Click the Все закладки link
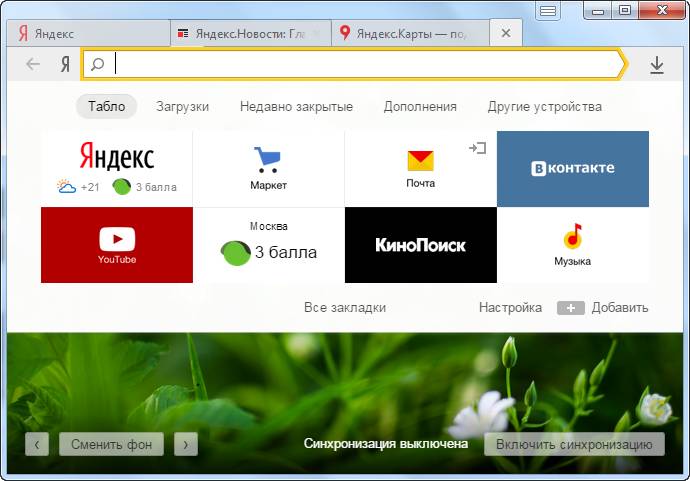The image size is (690, 481). (x=345, y=308)
